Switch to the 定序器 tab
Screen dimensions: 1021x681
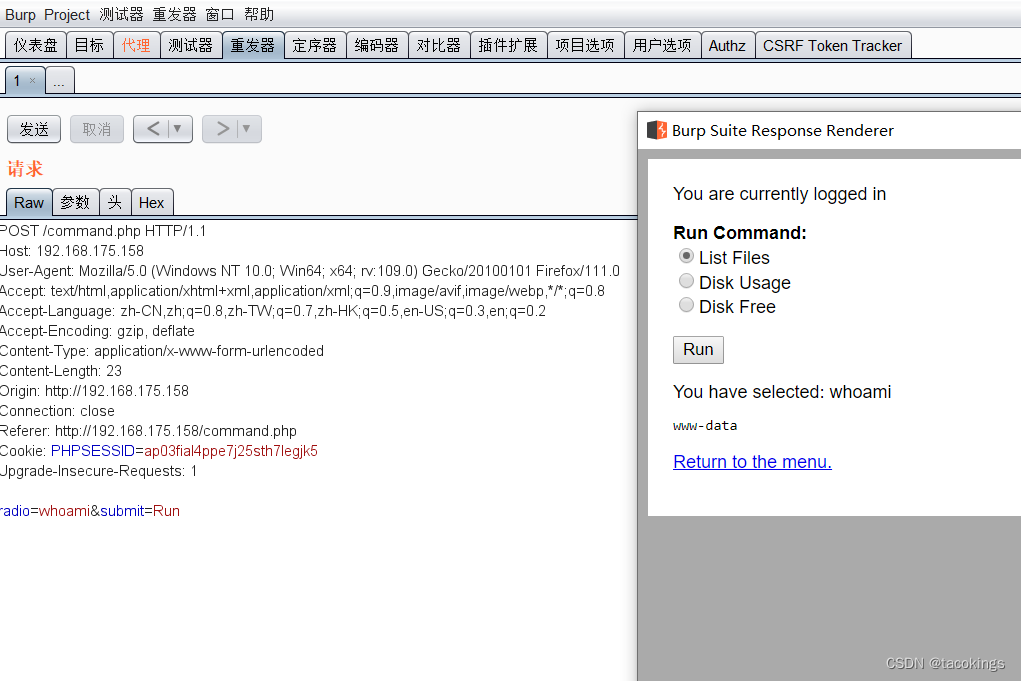coord(315,46)
